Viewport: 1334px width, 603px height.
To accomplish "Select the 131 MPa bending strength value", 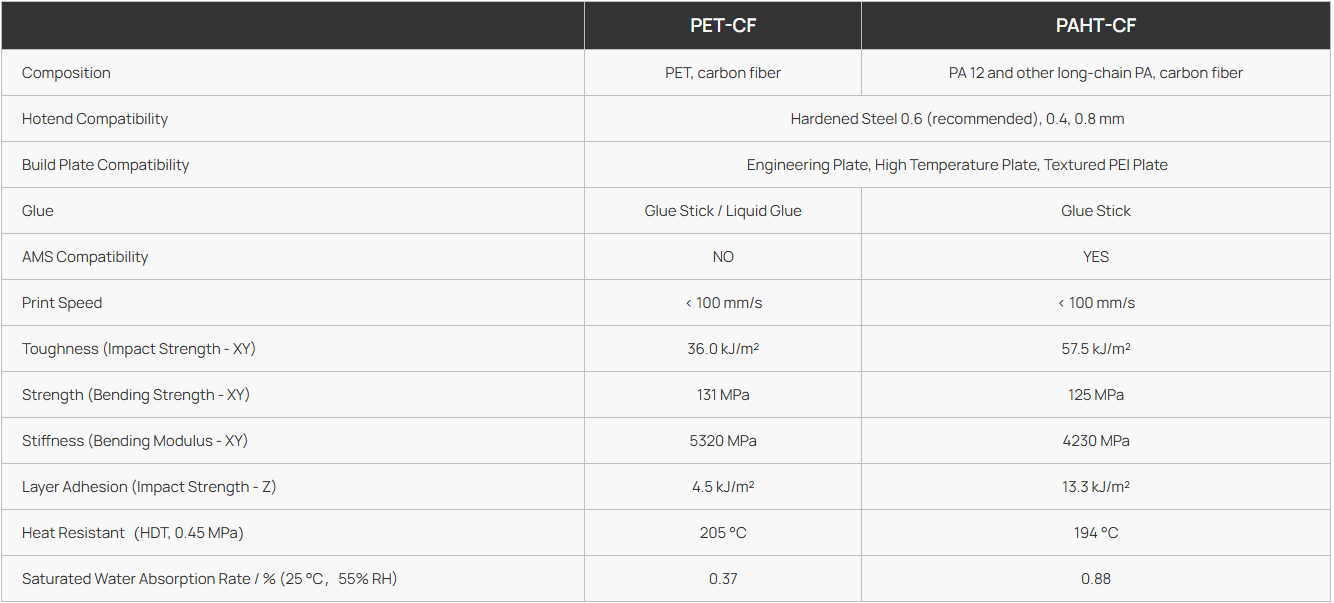I will (x=723, y=395).
